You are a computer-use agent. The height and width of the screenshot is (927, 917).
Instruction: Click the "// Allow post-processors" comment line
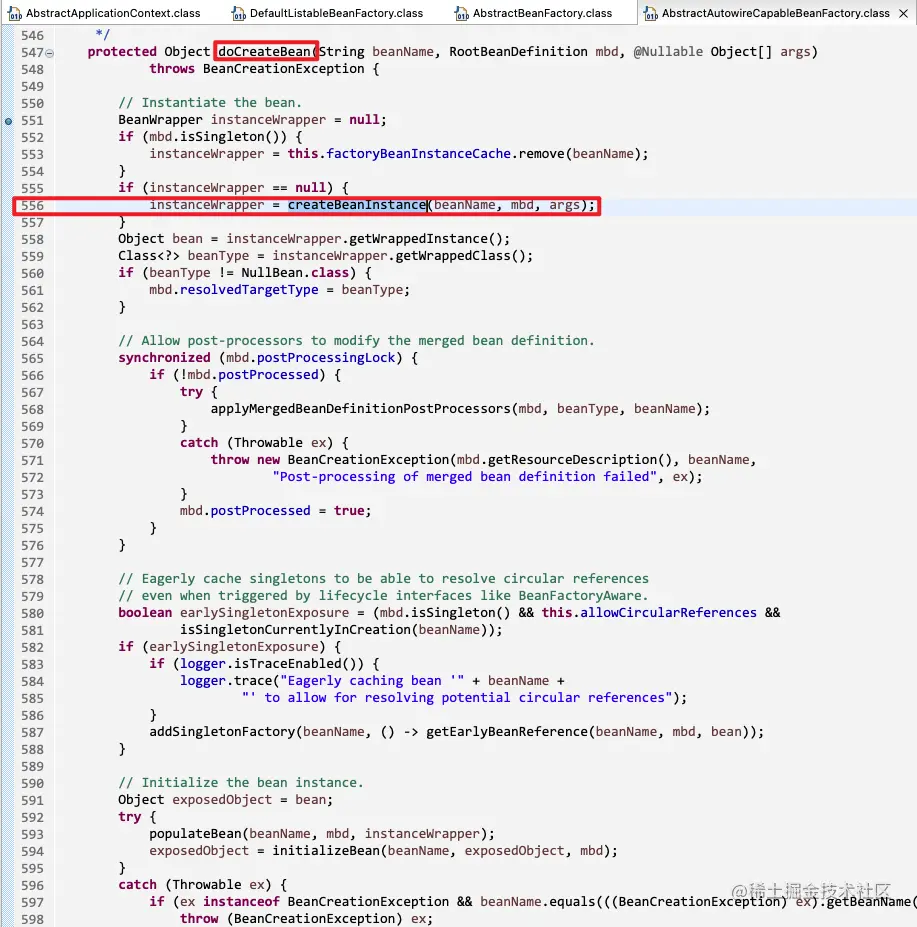[356, 341]
